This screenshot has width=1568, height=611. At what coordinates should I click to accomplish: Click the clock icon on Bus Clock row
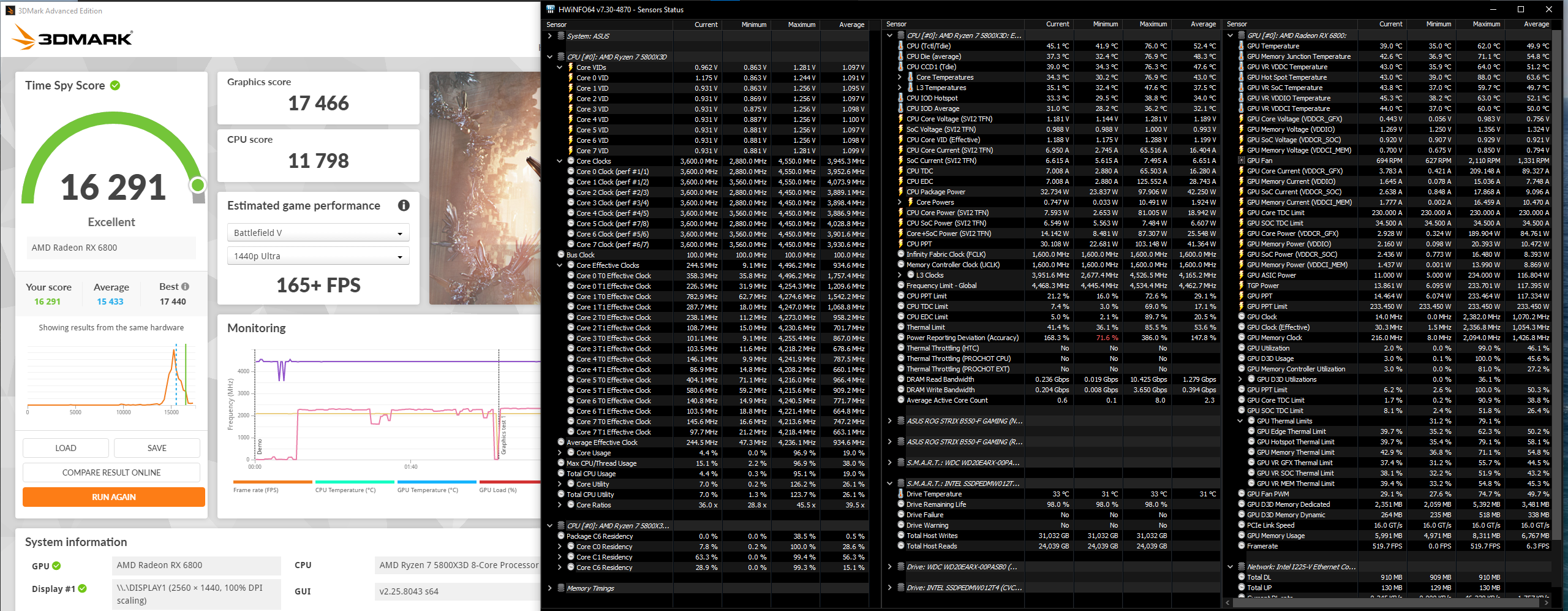560,255
